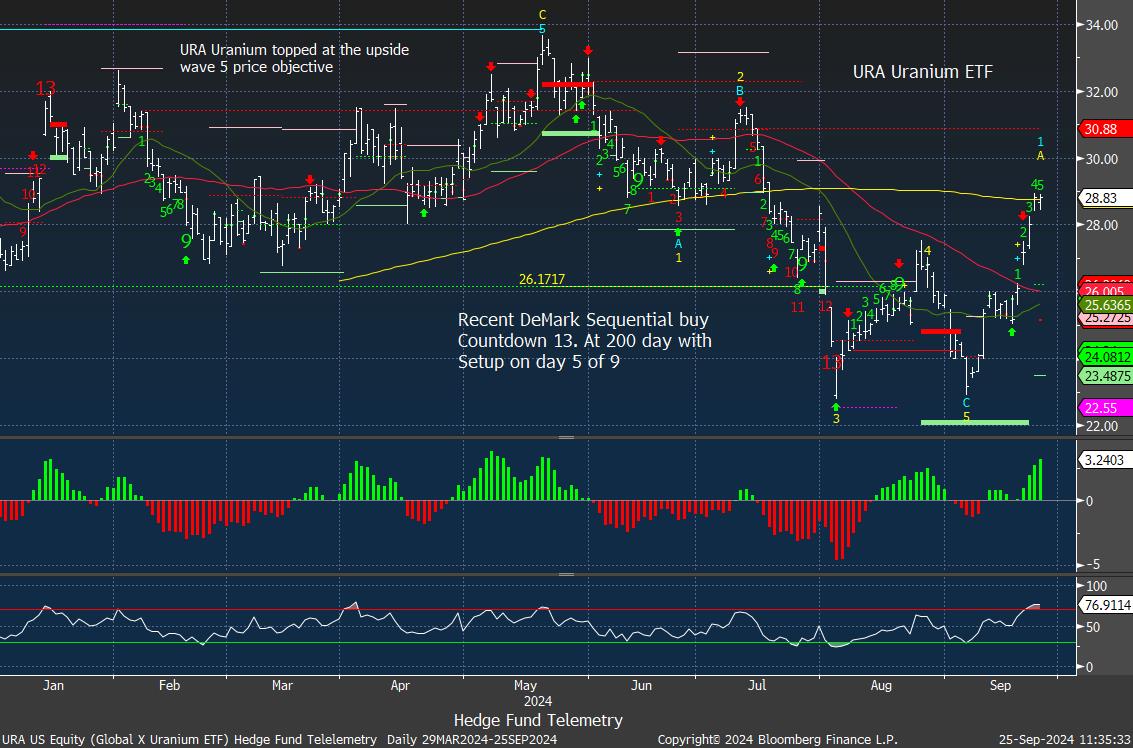The height and width of the screenshot is (748, 1133).
Task: Select the large green 9 setup marker in February
Action: pyautogui.click(x=186, y=241)
